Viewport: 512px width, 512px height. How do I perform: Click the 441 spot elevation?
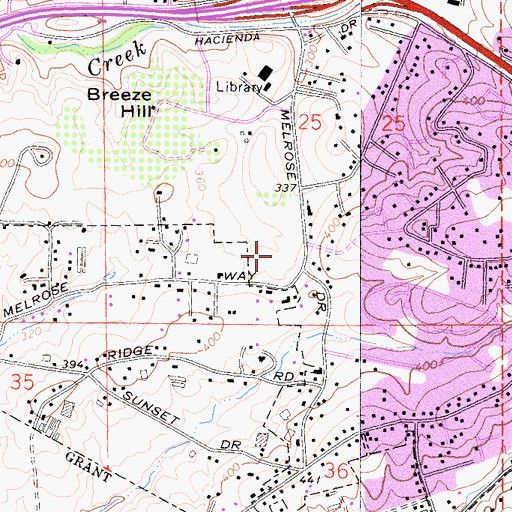pos(310,480)
